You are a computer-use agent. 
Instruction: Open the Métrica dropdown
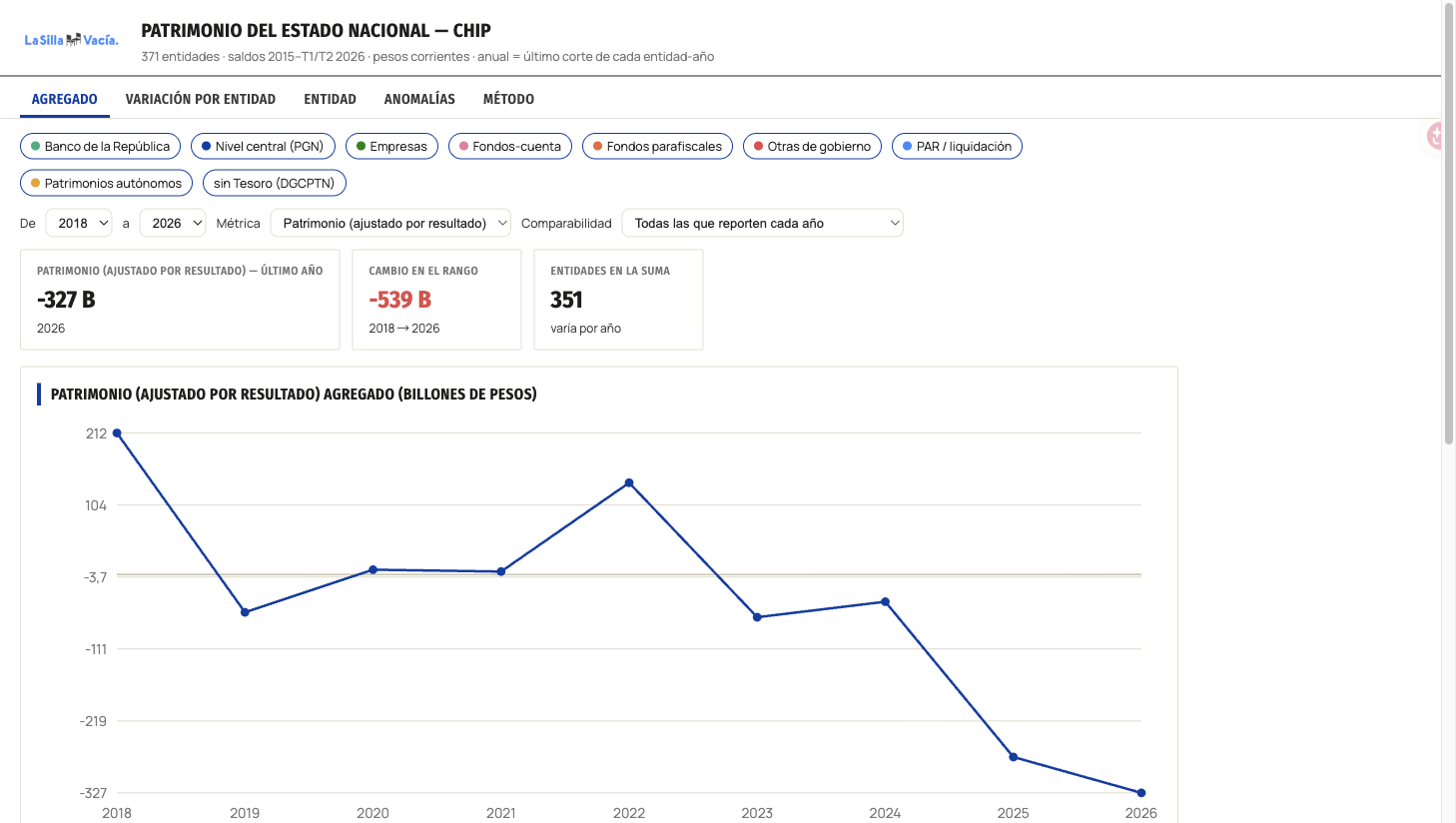(x=390, y=223)
